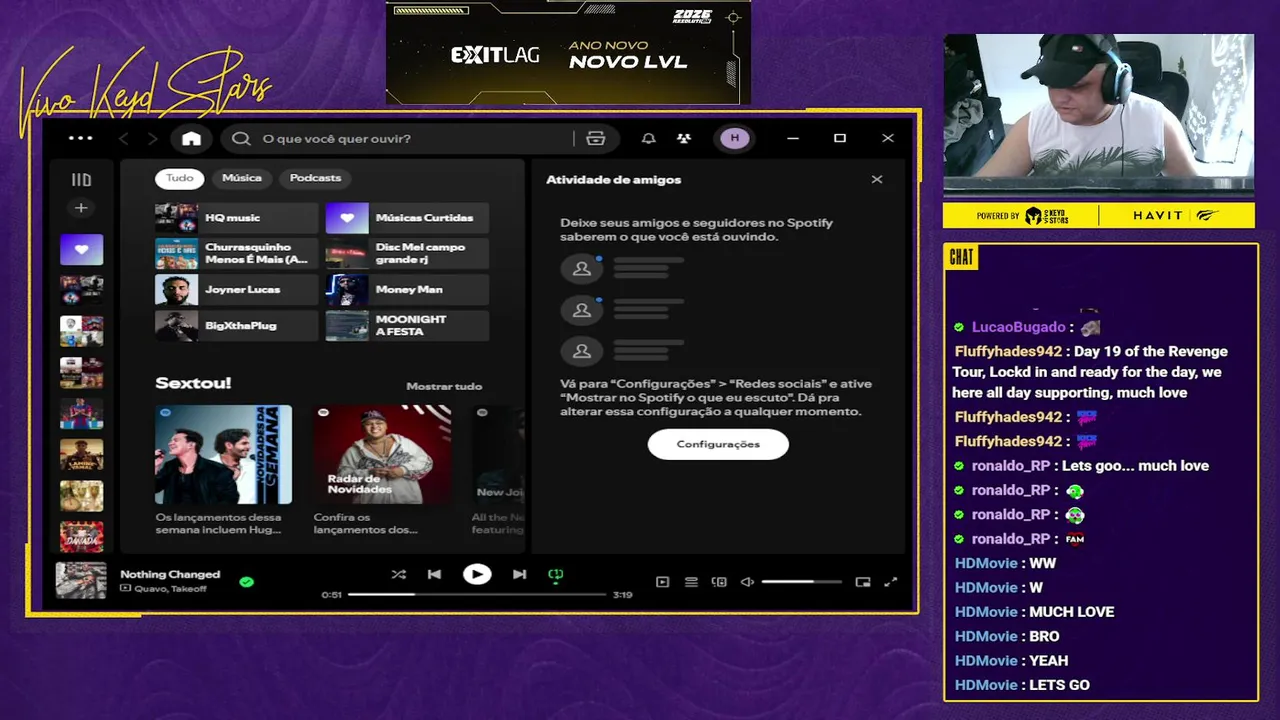The height and width of the screenshot is (720, 1280).
Task: Click the magnifier search icon
Action: (x=241, y=138)
